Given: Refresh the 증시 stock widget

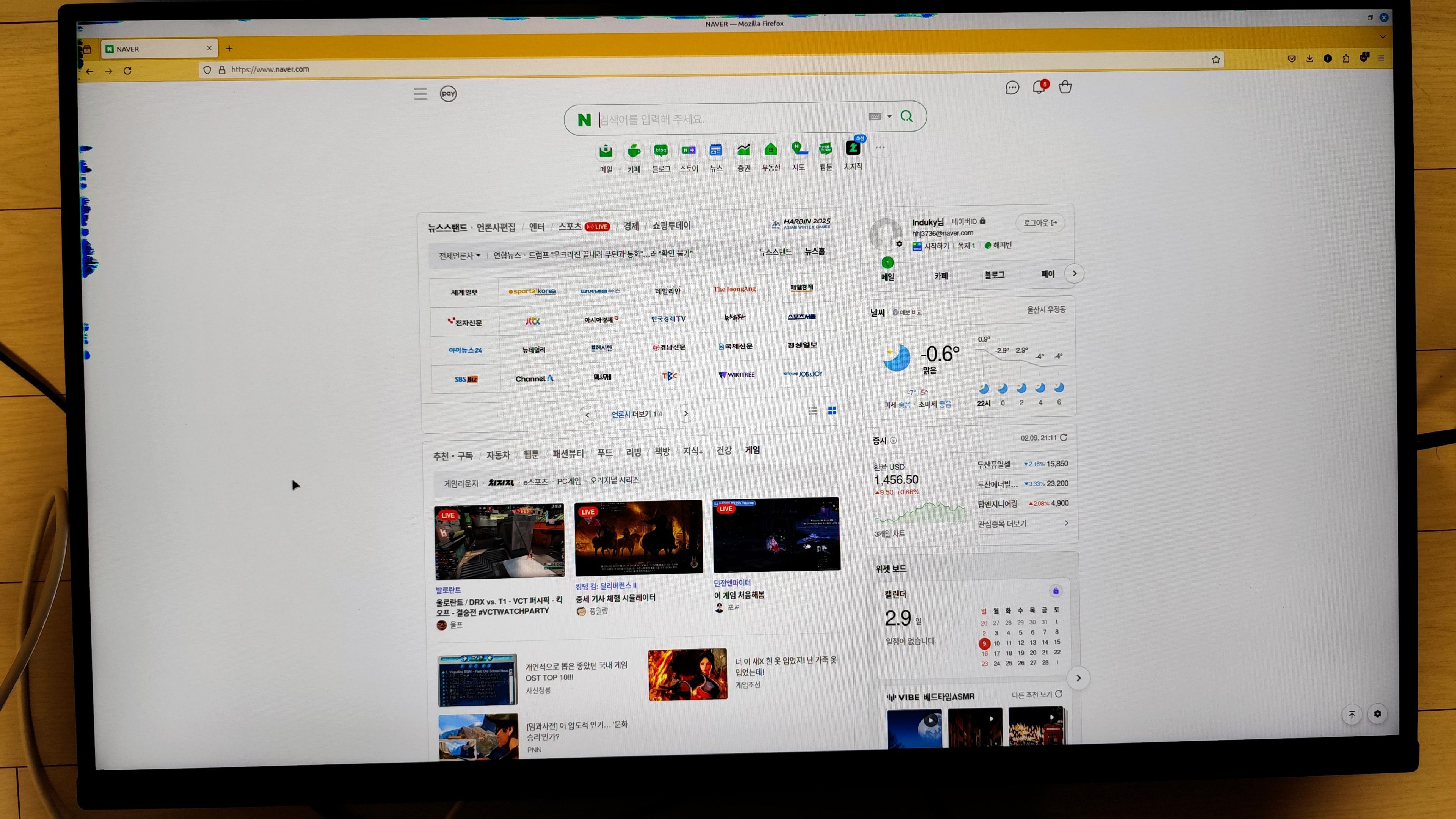Looking at the screenshot, I should click(1064, 438).
